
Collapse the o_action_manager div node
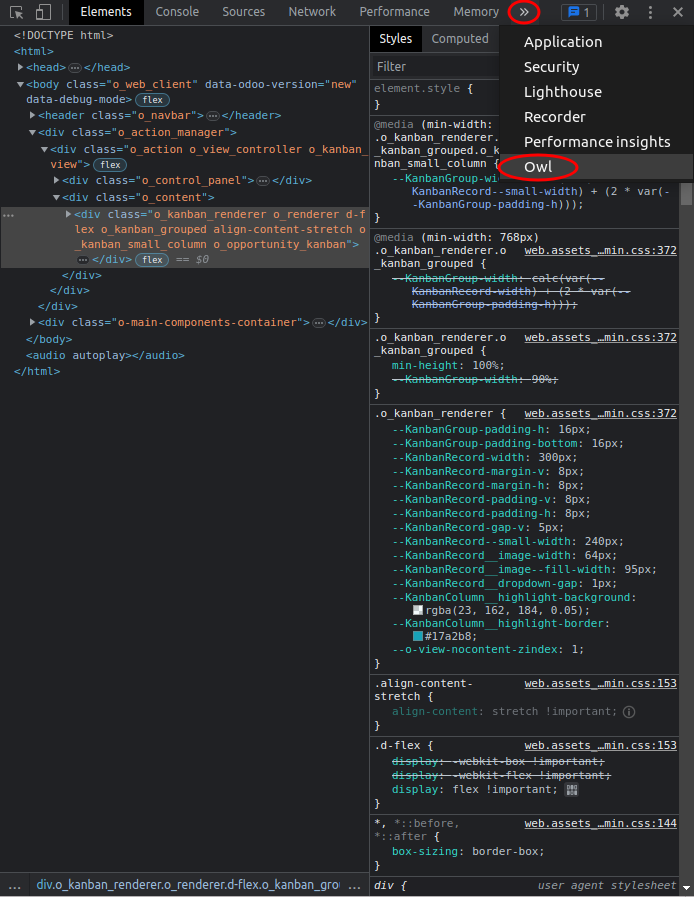(x=33, y=133)
